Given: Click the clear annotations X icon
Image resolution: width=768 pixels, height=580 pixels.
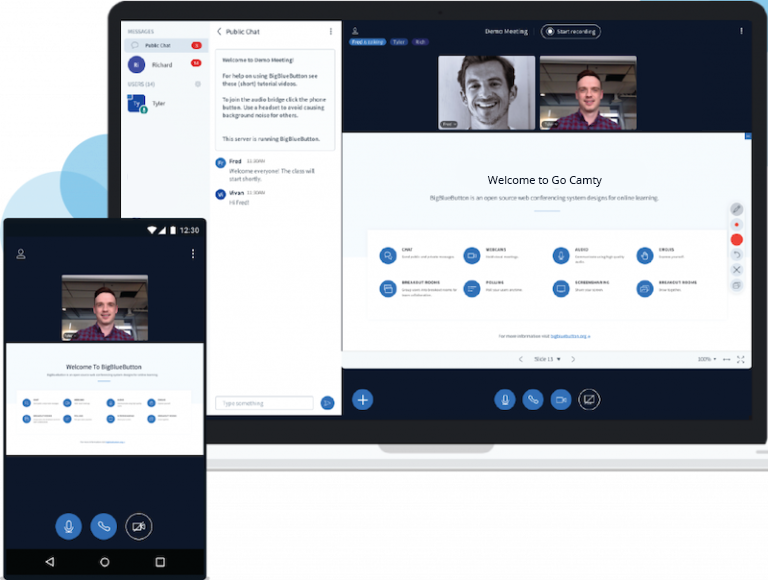Looking at the screenshot, I should point(737,270).
